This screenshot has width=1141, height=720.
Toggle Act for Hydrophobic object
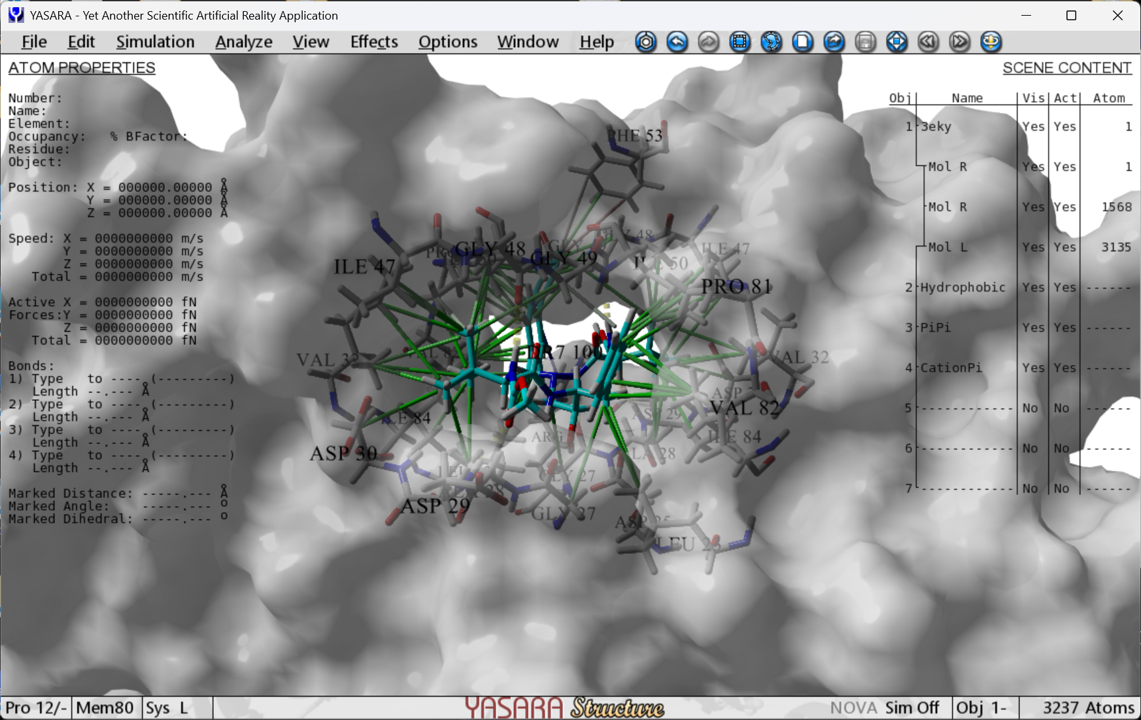point(1065,288)
